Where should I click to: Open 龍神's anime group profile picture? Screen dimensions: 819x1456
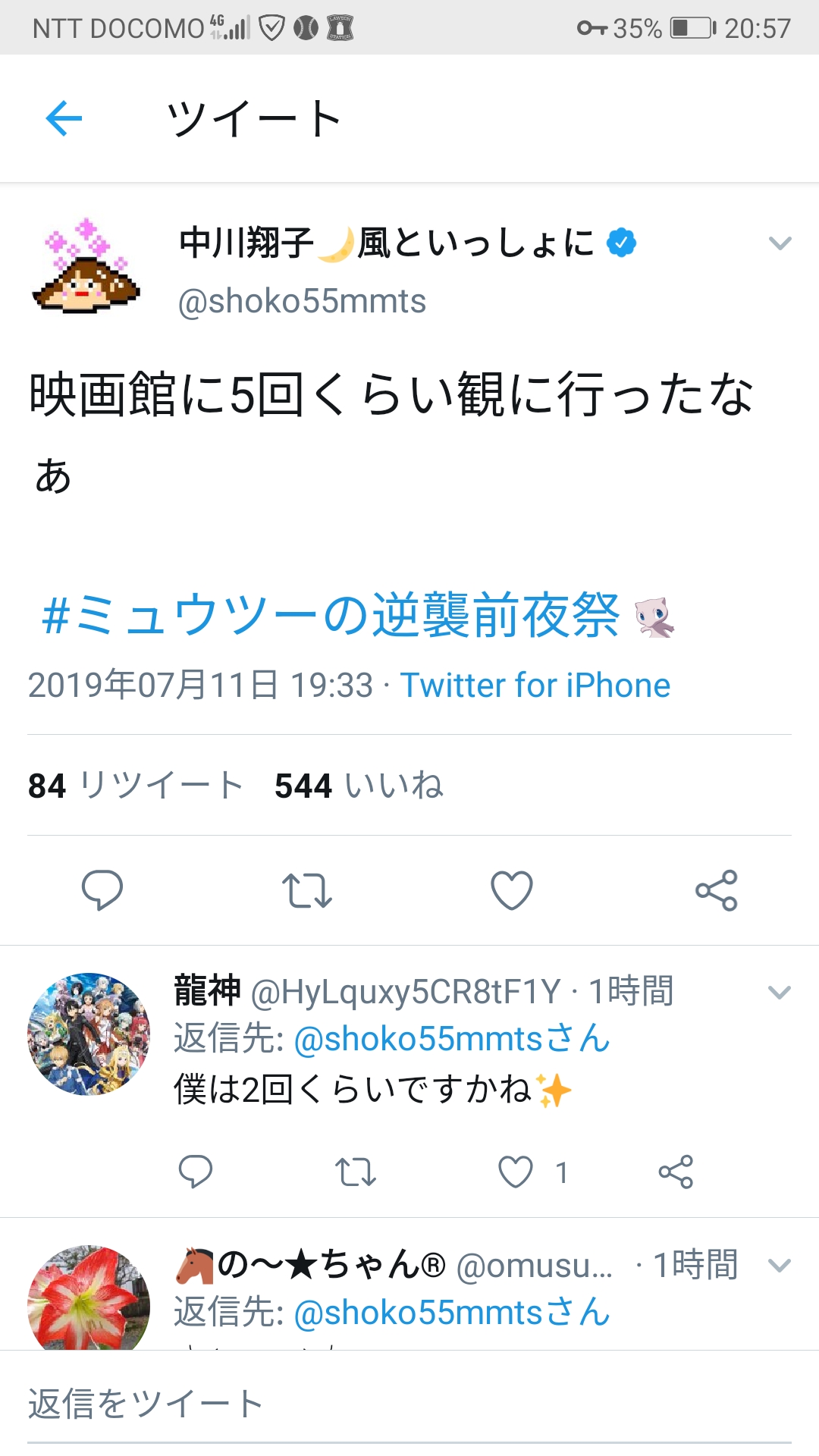click(x=89, y=1034)
